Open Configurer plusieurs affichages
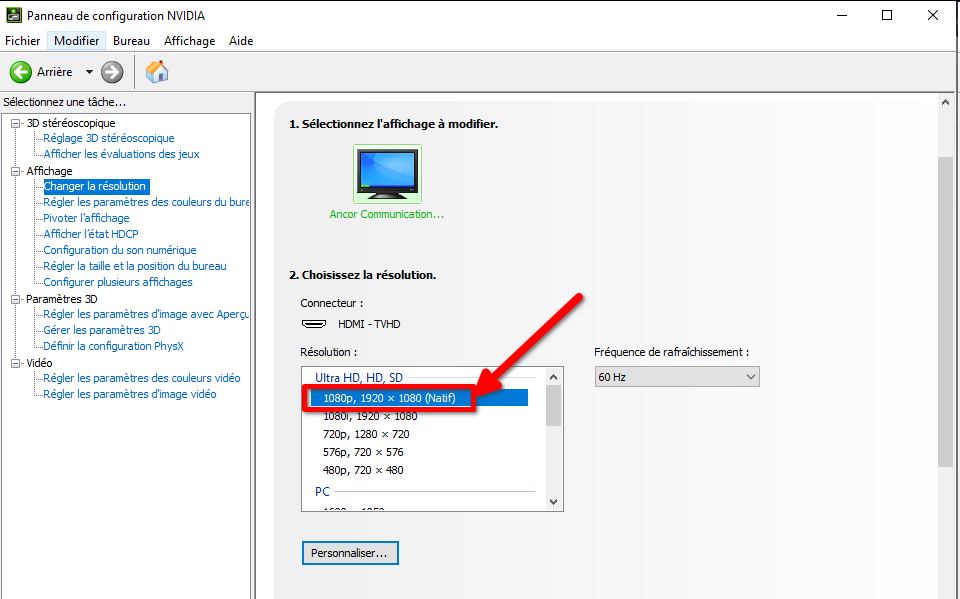Image resolution: width=960 pixels, height=599 pixels. tap(118, 282)
